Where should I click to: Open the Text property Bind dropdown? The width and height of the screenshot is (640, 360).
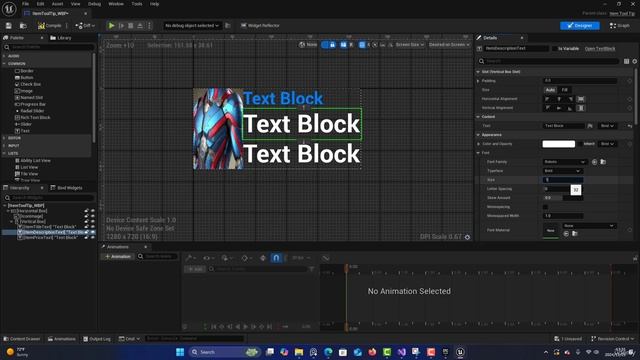607,126
